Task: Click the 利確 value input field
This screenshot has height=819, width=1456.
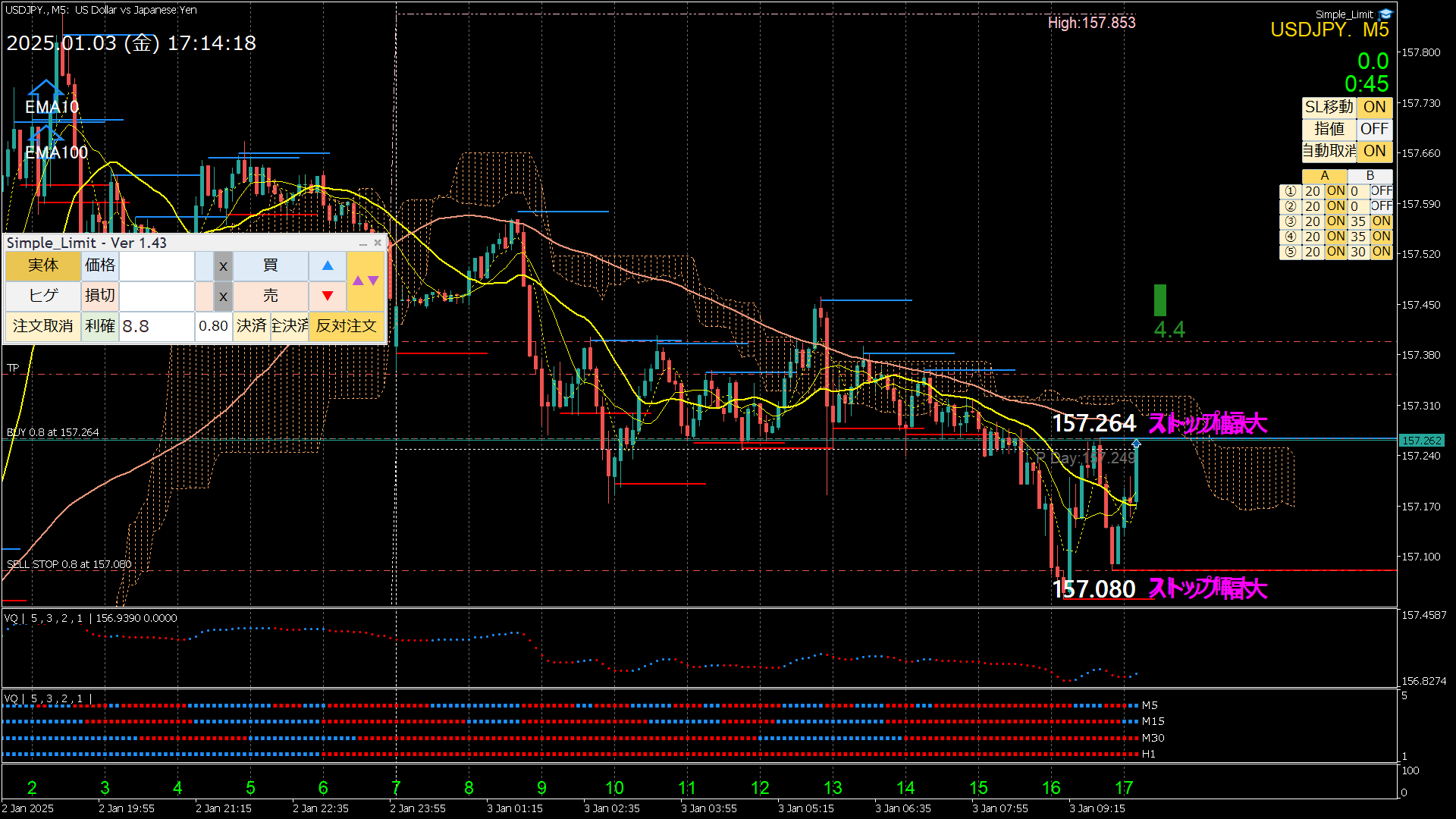Action: pyautogui.click(x=156, y=326)
